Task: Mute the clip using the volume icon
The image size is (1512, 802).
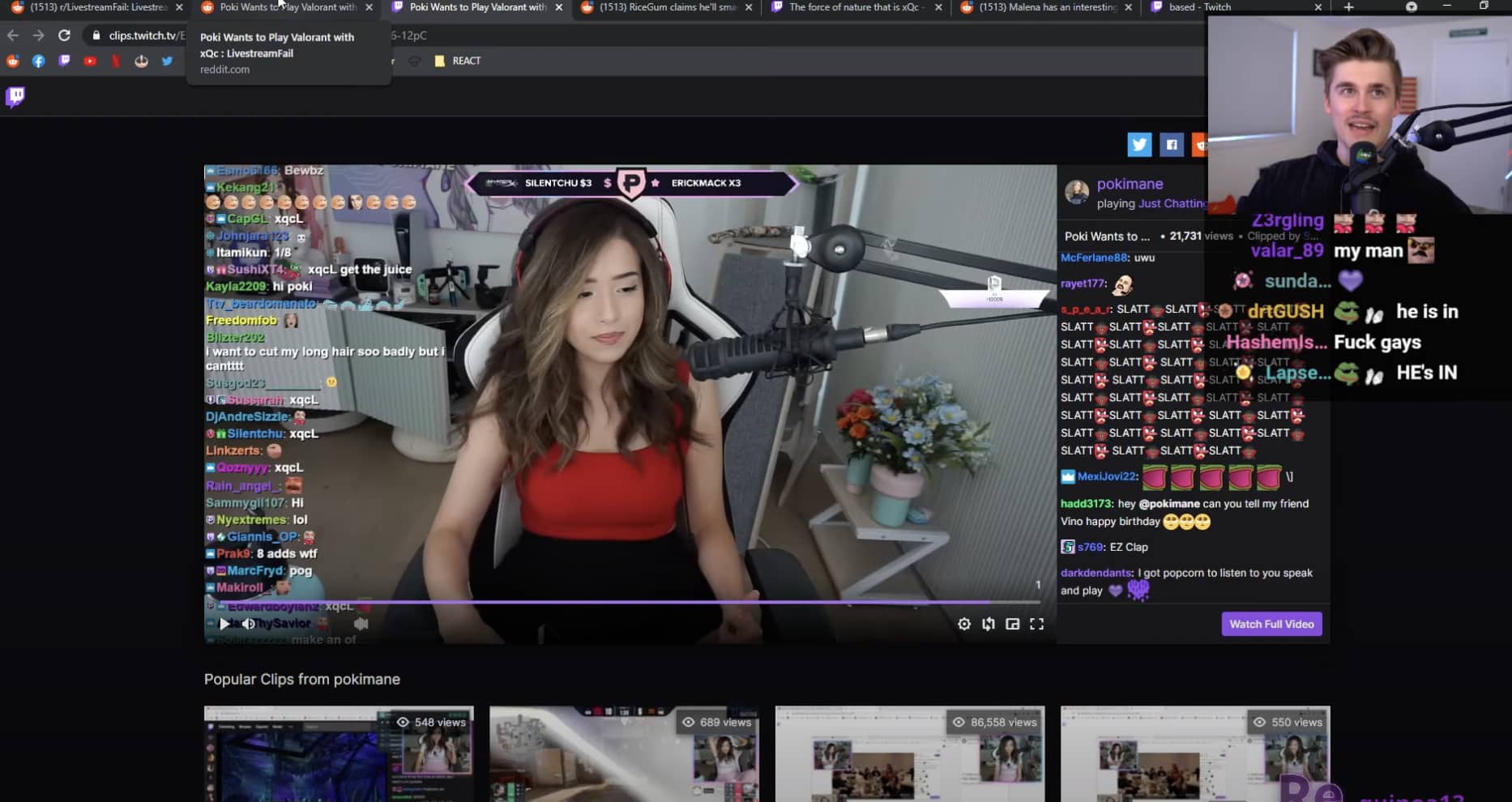Action: 249,624
